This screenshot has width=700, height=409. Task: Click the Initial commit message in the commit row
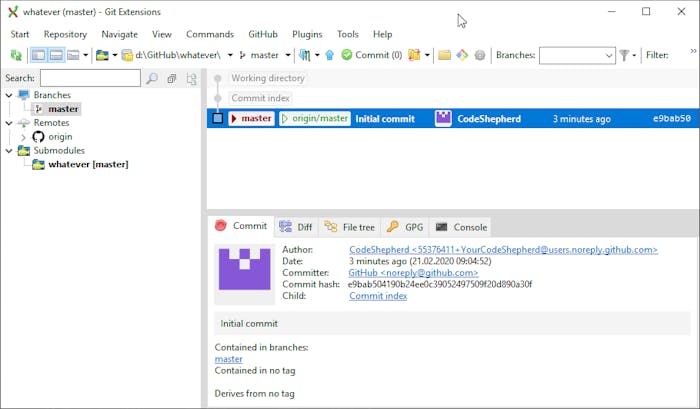click(385, 119)
